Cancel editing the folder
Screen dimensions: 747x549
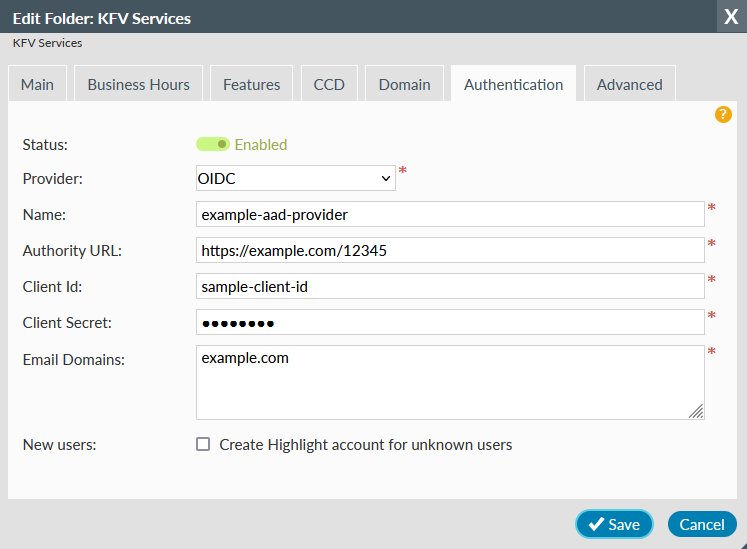point(702,524)
